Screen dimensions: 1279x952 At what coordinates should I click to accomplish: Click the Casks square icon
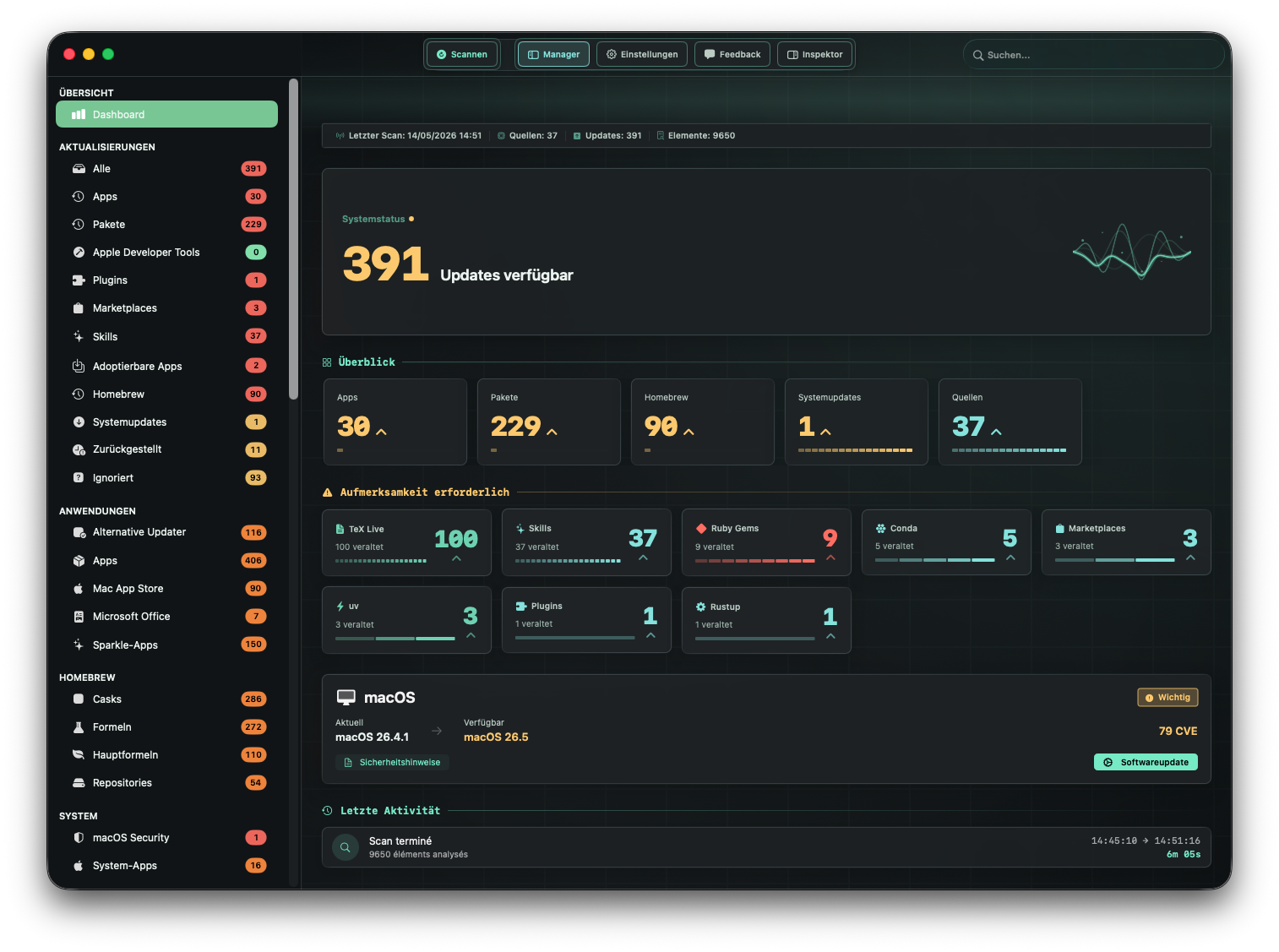pos(79,699)
